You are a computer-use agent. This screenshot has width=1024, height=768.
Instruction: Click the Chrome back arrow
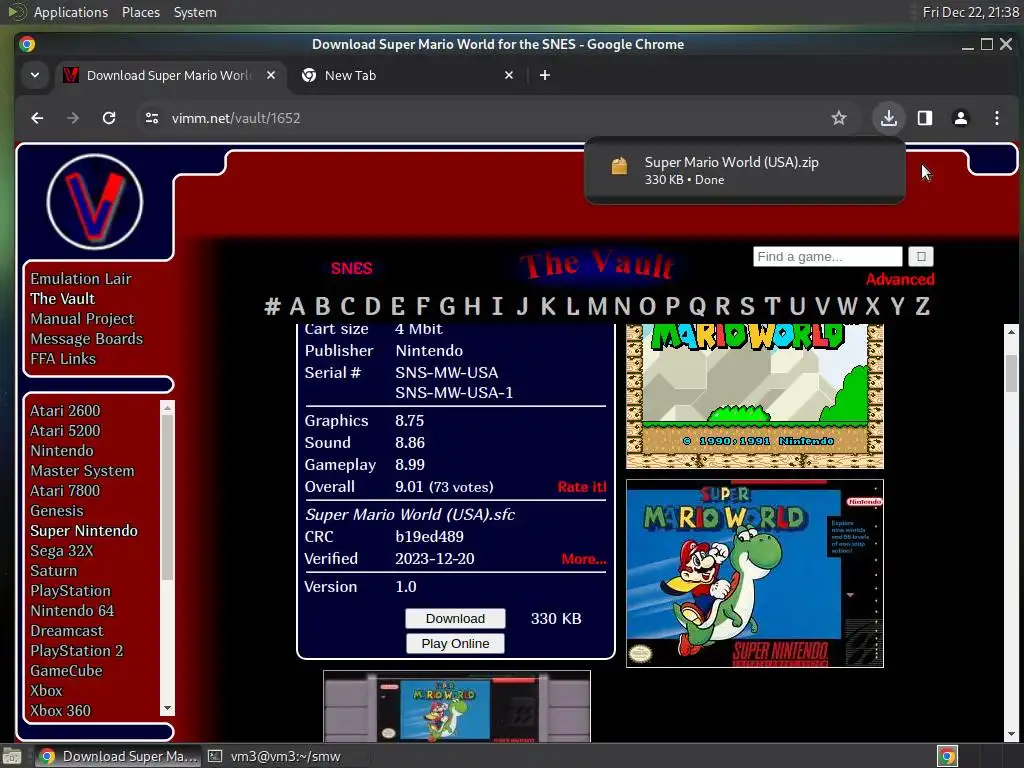(x=37, y=118)
